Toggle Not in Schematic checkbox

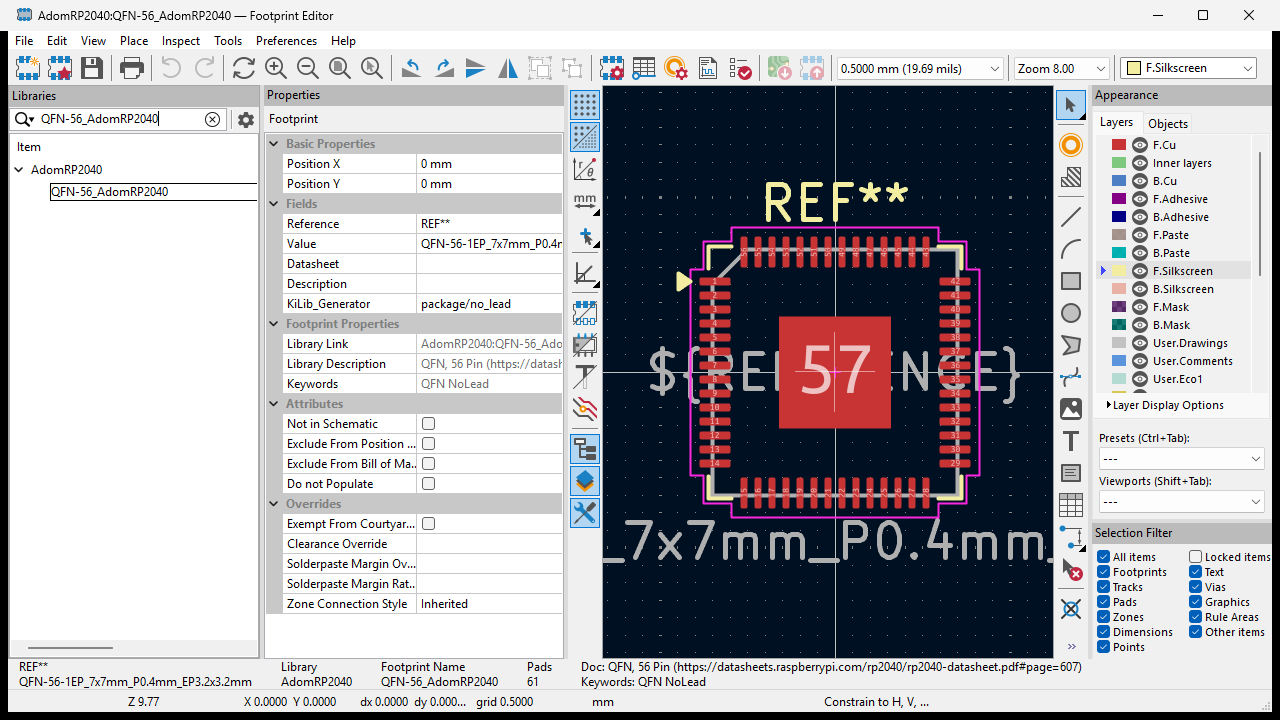[428, 424]
